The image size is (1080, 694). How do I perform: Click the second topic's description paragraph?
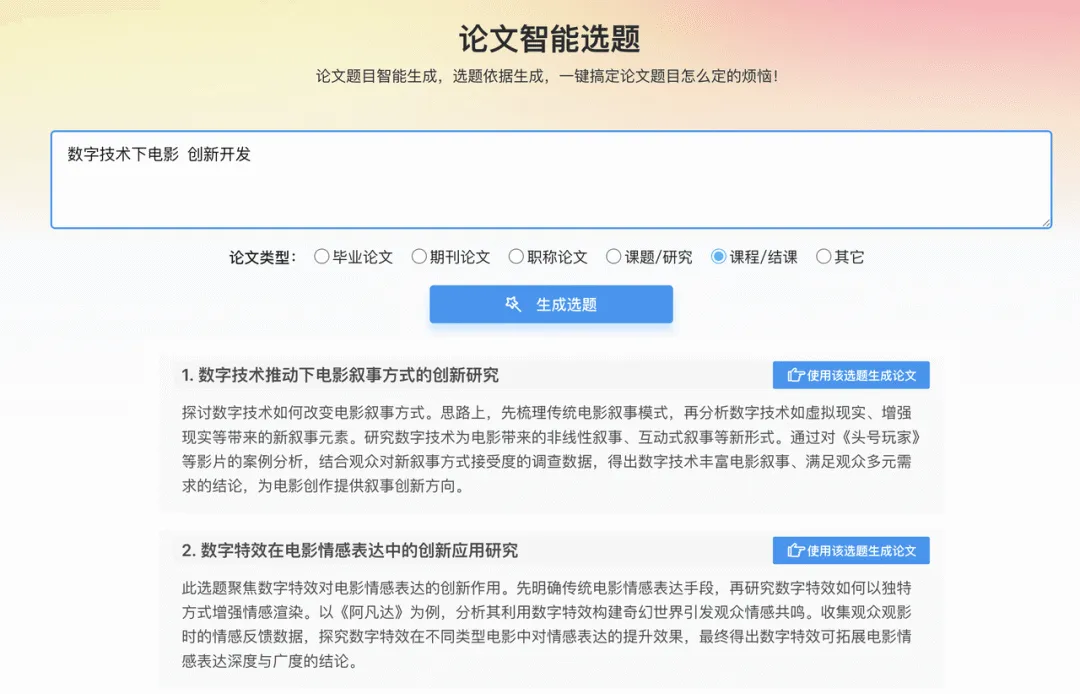(547, 624)
